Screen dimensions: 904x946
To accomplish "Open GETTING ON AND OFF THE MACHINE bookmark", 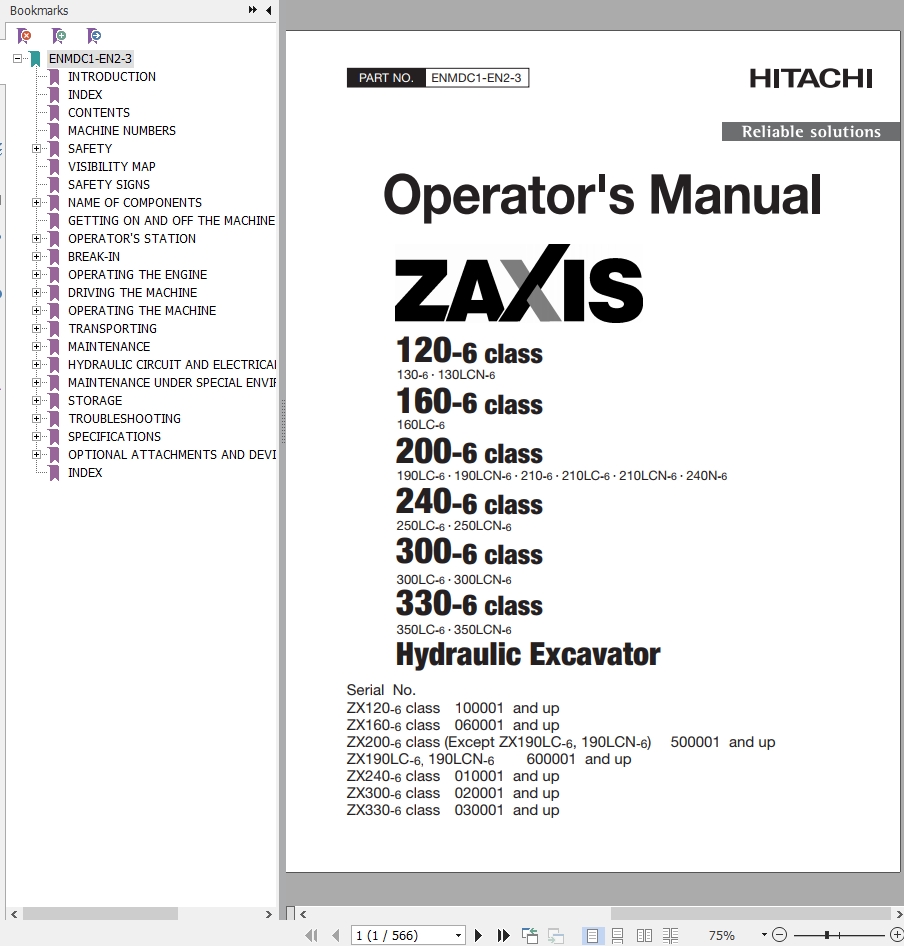I will coord(171,221).
